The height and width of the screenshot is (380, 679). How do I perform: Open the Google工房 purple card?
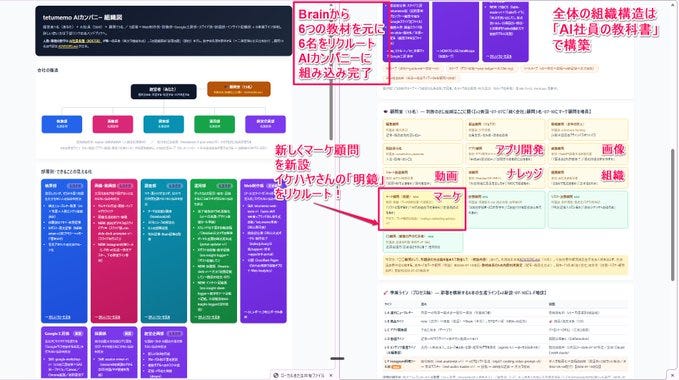pyautogui.click(x=64, y=352)
